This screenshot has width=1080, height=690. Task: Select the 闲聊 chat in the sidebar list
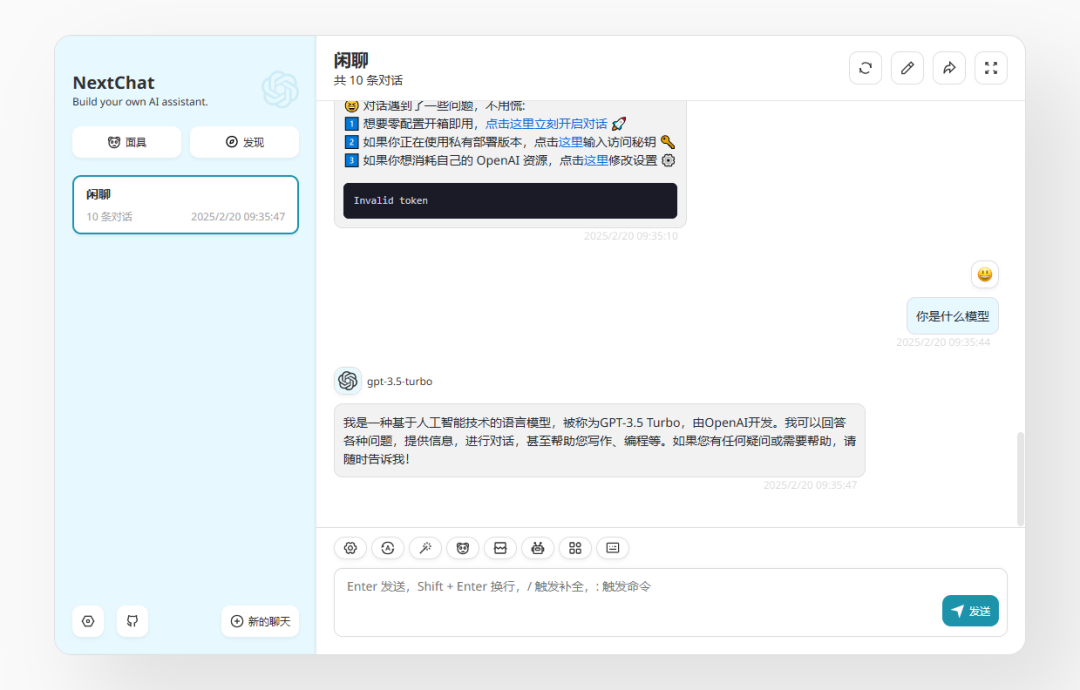point(185,205)
